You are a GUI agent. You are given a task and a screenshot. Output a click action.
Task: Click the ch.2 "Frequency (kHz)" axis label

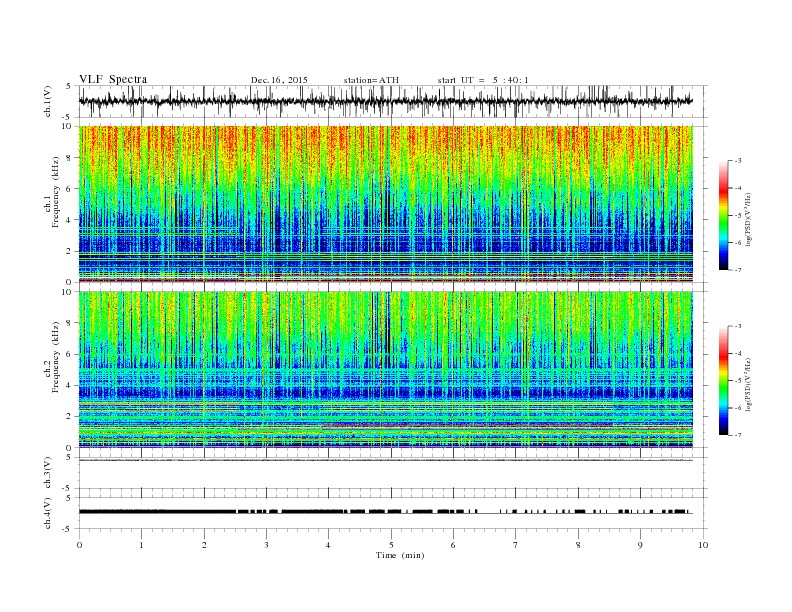click(x=56, y=357)
